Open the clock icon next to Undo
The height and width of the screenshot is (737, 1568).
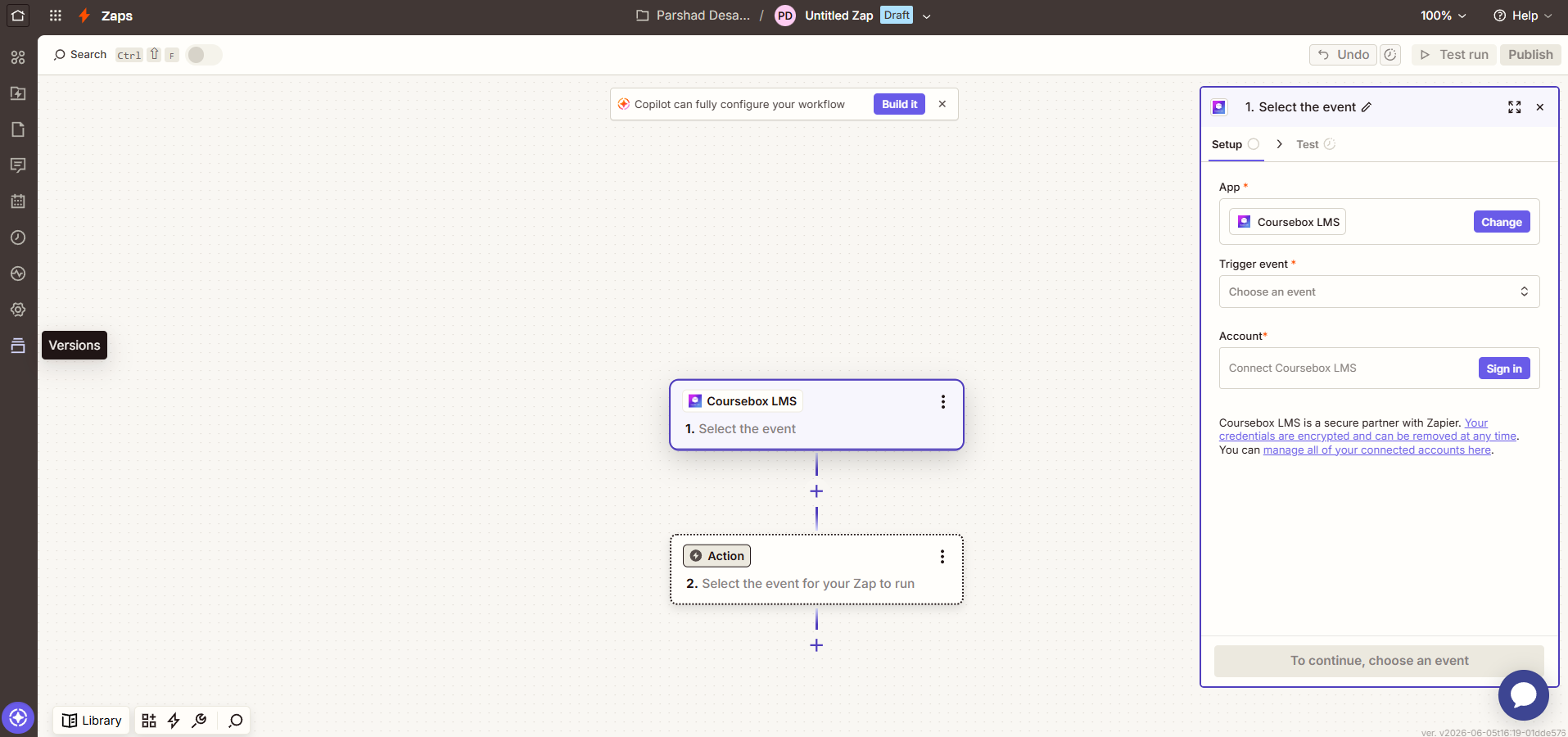(1390, 55)
